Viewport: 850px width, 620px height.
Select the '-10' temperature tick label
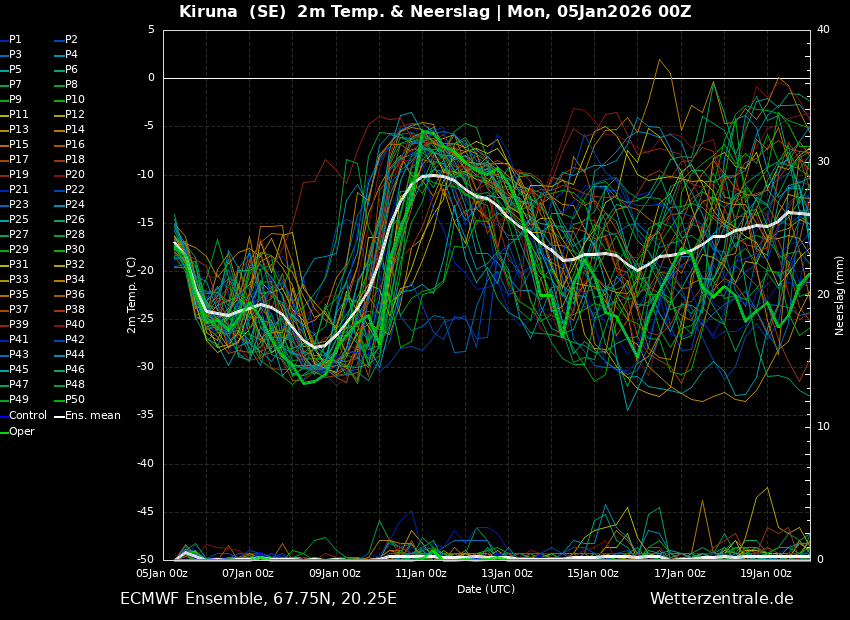click(145, 175)
